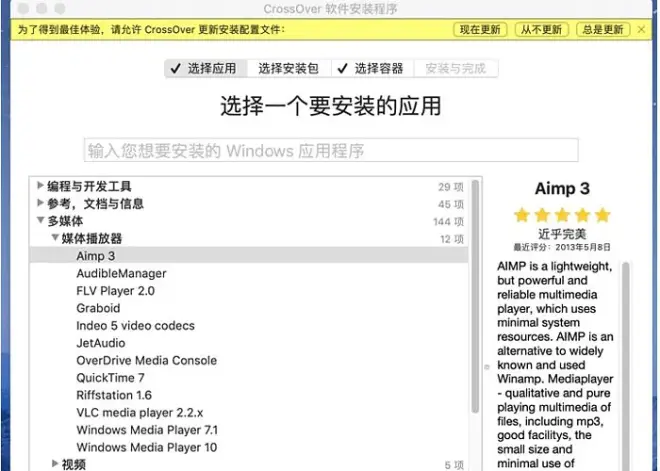Click the '45 项' count
This screenshot has height=471, width=660.
tap(451, 204)
